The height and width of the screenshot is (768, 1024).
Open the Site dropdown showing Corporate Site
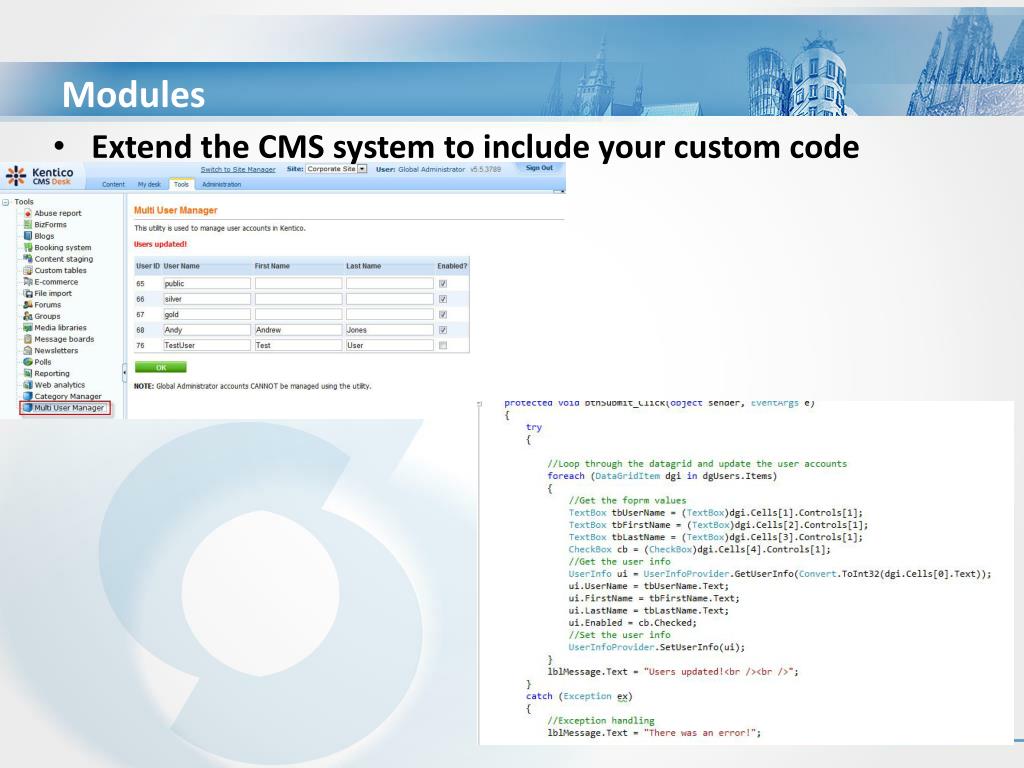(x=337, y=168)
